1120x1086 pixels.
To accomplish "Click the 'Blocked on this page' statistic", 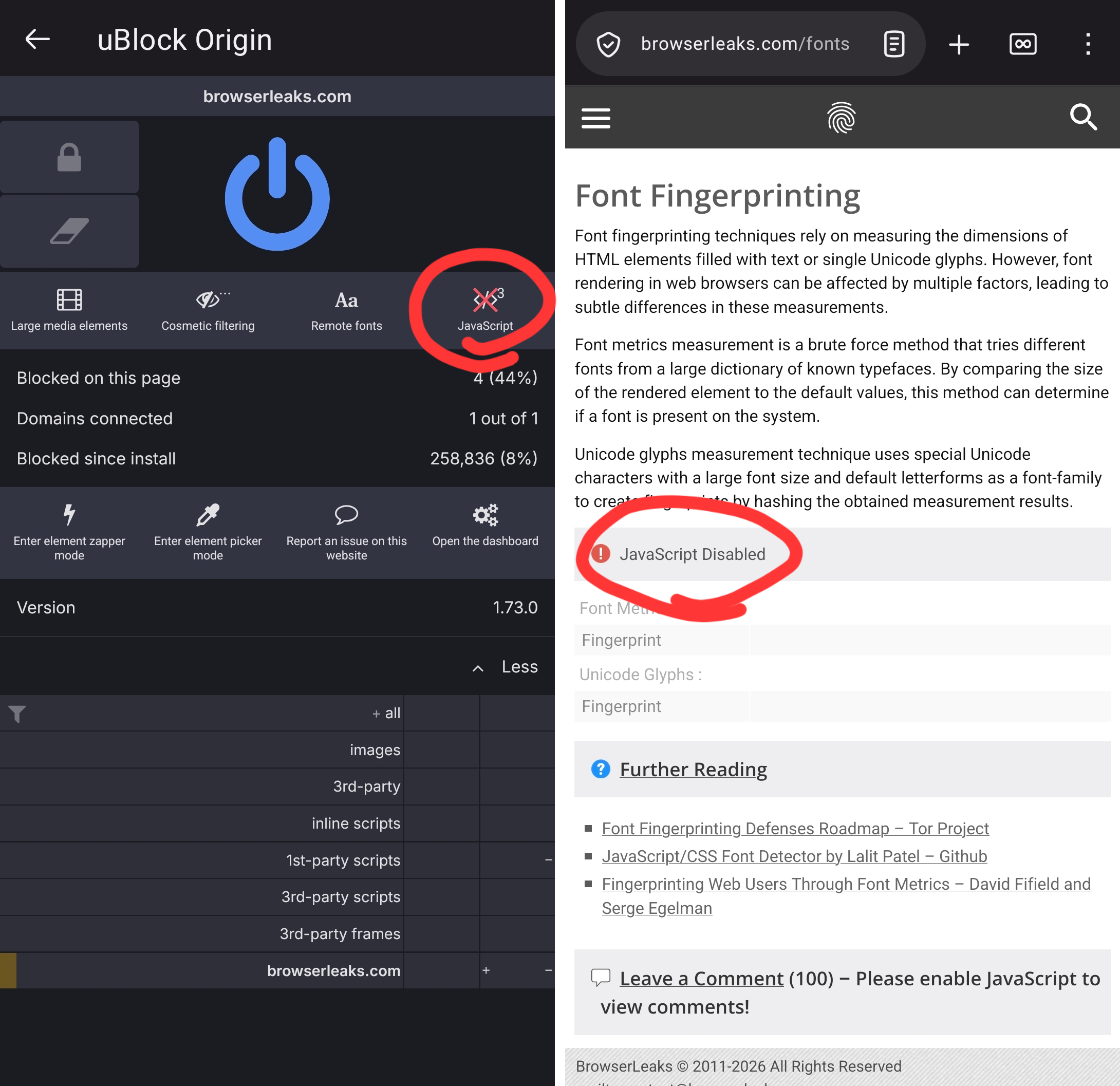I will [x=277, y=378].
